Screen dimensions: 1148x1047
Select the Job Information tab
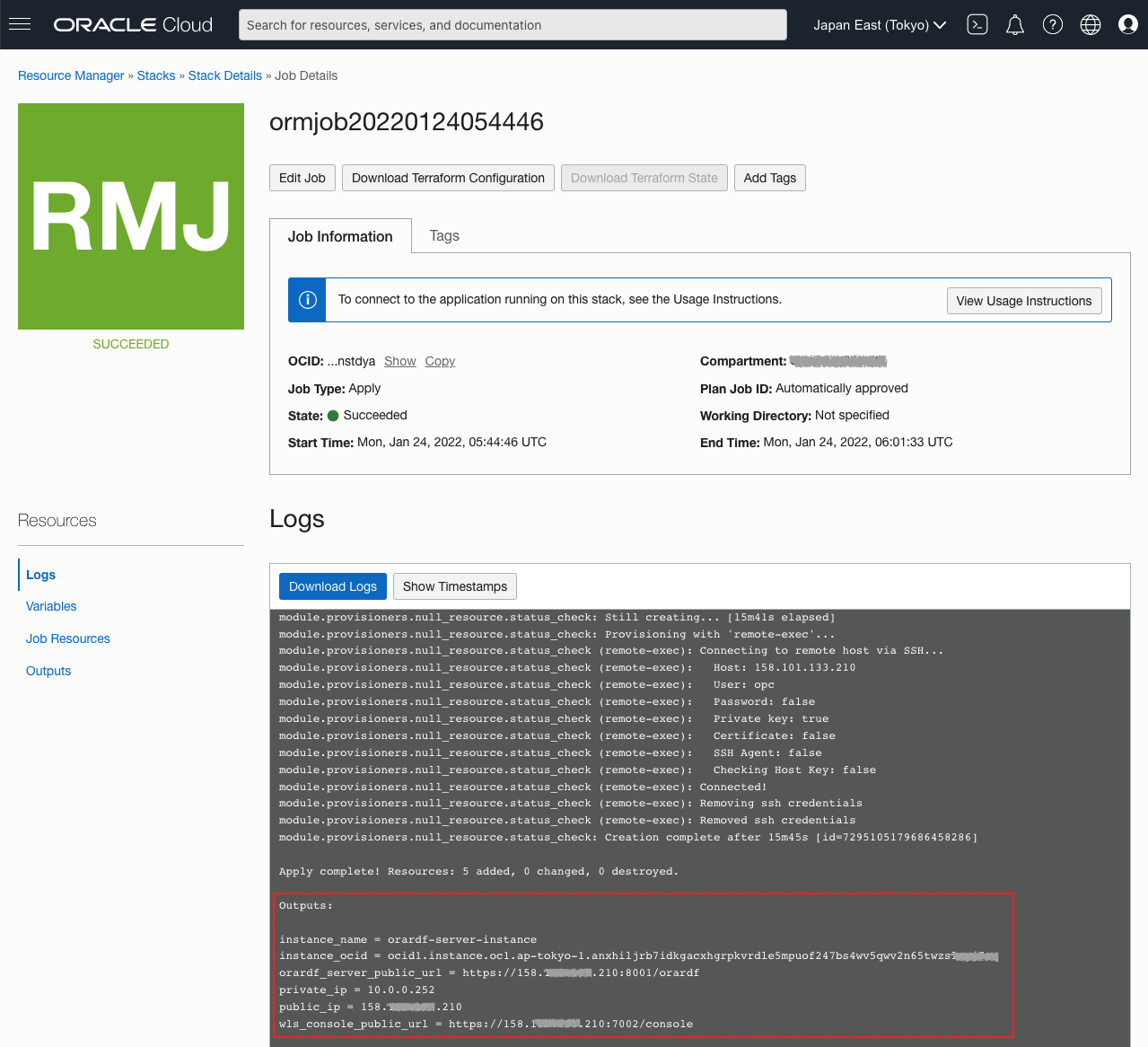tap(340, 236)
